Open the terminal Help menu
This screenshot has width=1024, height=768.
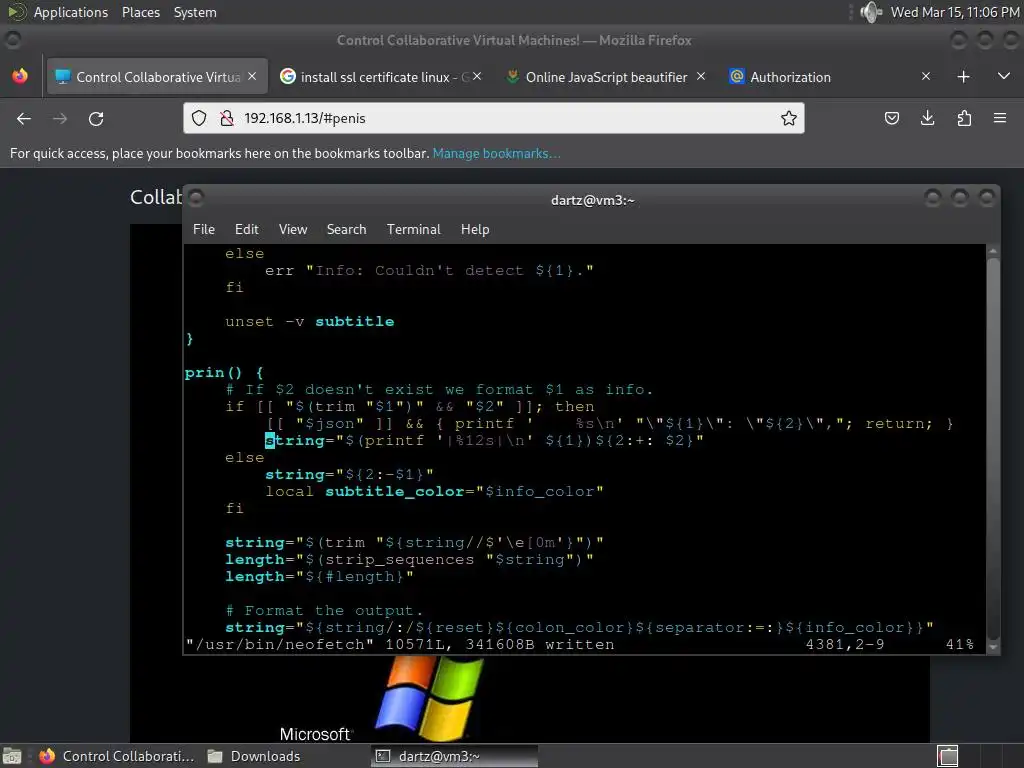pyautogui.click(x=475, y=229)
